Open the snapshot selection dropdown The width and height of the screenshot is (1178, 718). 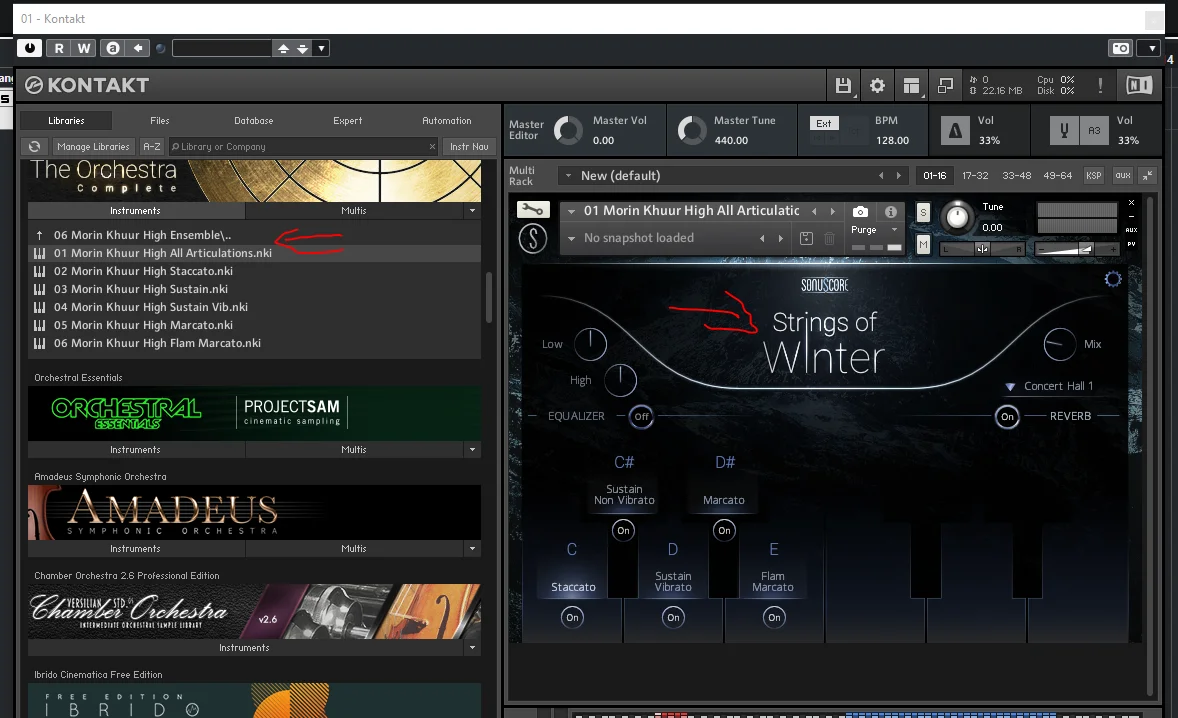pos(572,238)
